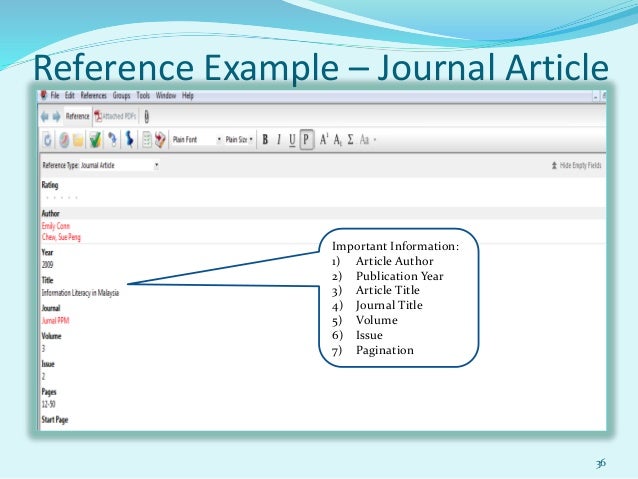Screen dimensions: 638x479
Task: Click the journal value Jurnal PPM
Action: point(55,321)
